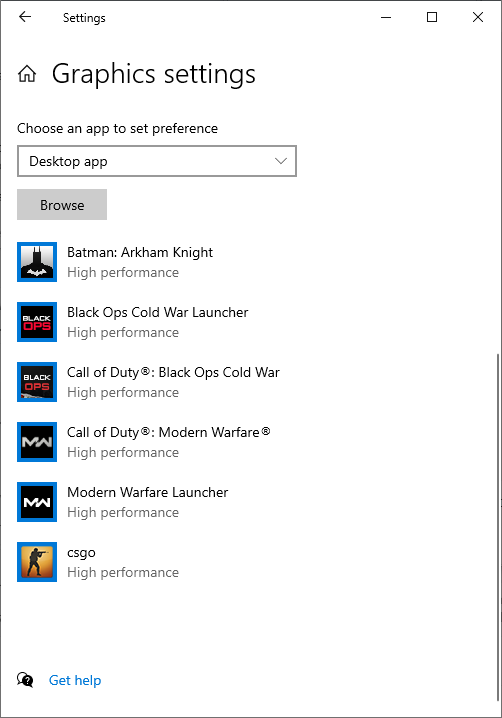This screenshot has width=502, height=718.
Task: Click the Browse button
Action: tap(62, 205)
